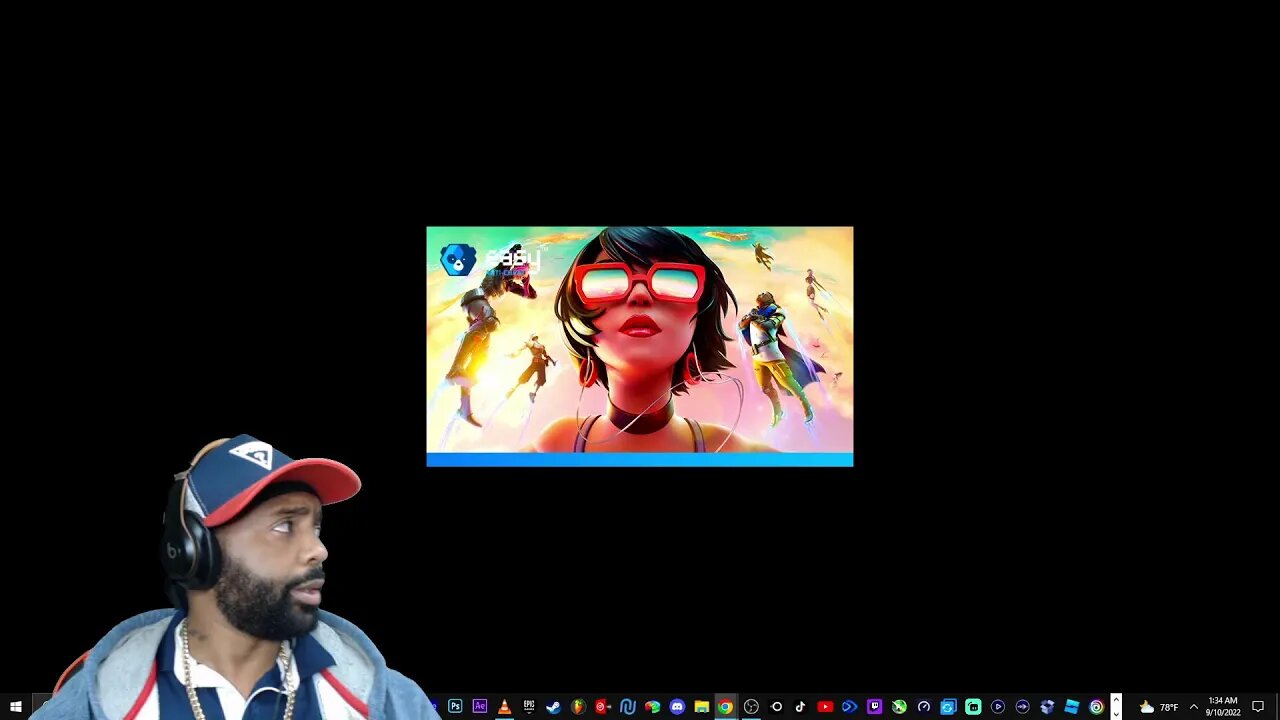Open the Twitch taskbar icon
The image size is (1280, 720).
coord(874,707)
